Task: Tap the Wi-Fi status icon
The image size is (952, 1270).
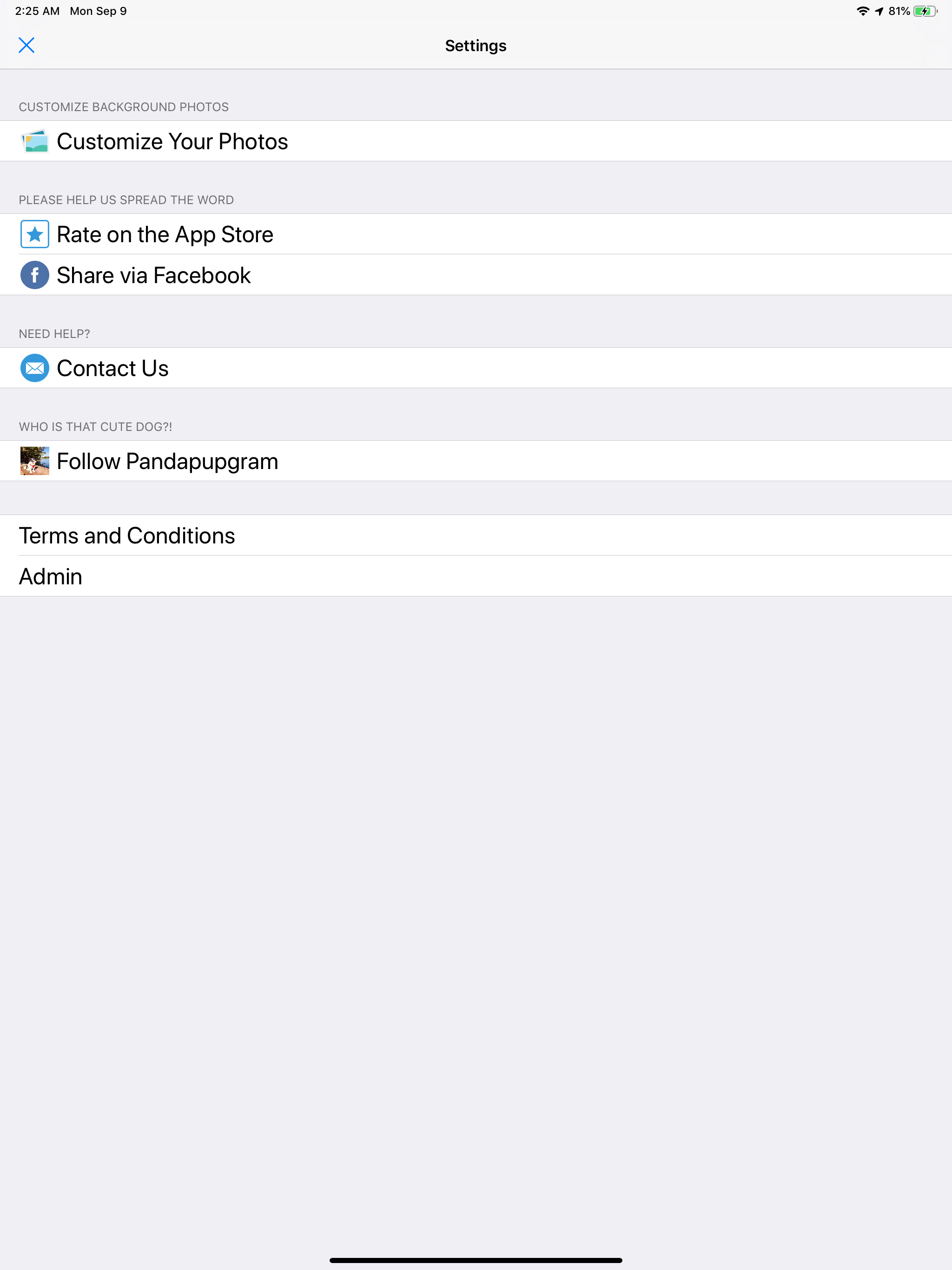Action: (x=862, y=11)
